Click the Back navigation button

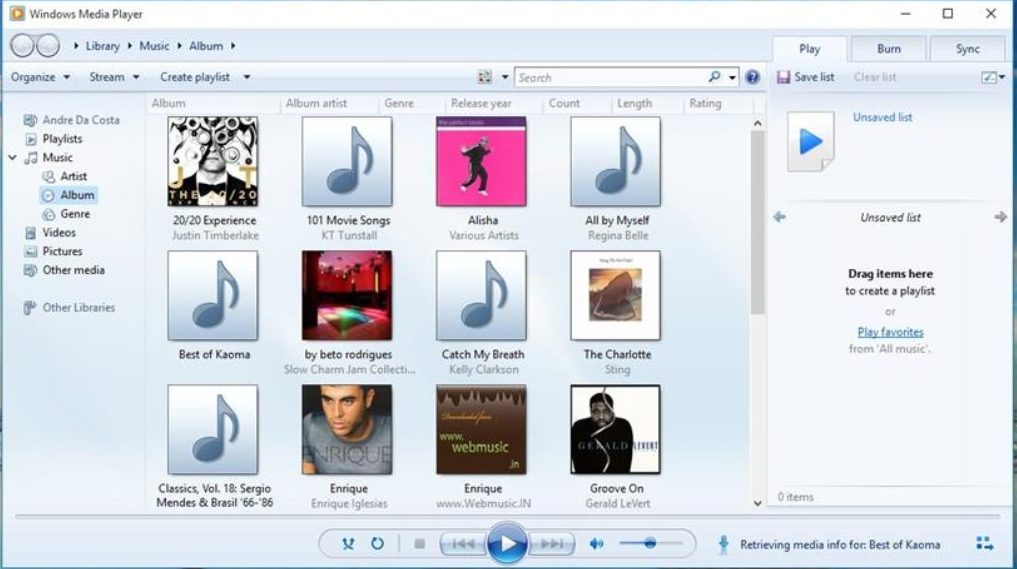22,45
